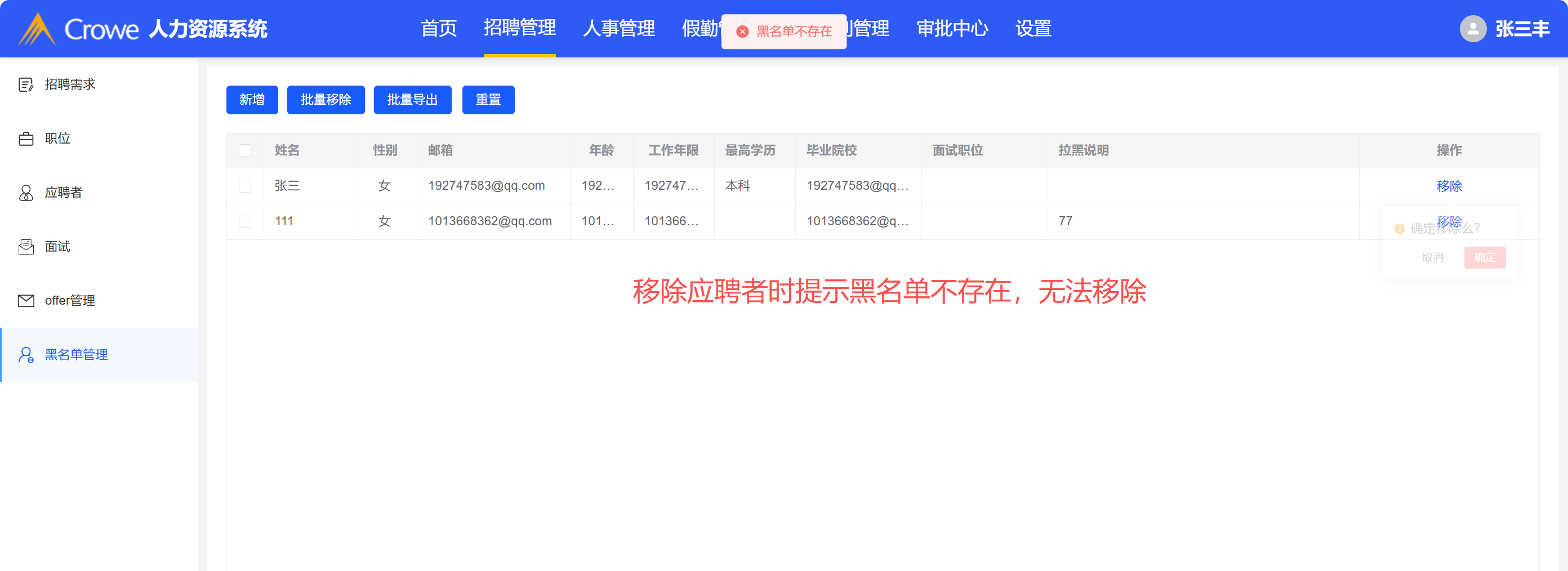Click 确定 in the remove confirmation
The image size is (1568, 571).
pos(1485,258)
